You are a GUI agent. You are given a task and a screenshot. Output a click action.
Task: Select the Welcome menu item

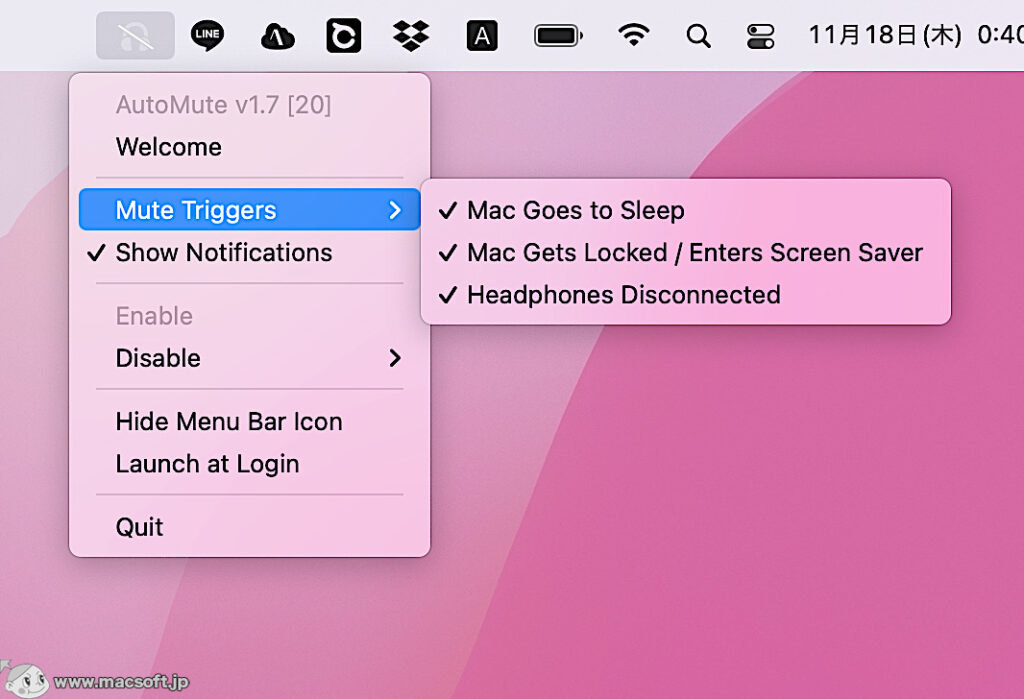pos(249,147)
